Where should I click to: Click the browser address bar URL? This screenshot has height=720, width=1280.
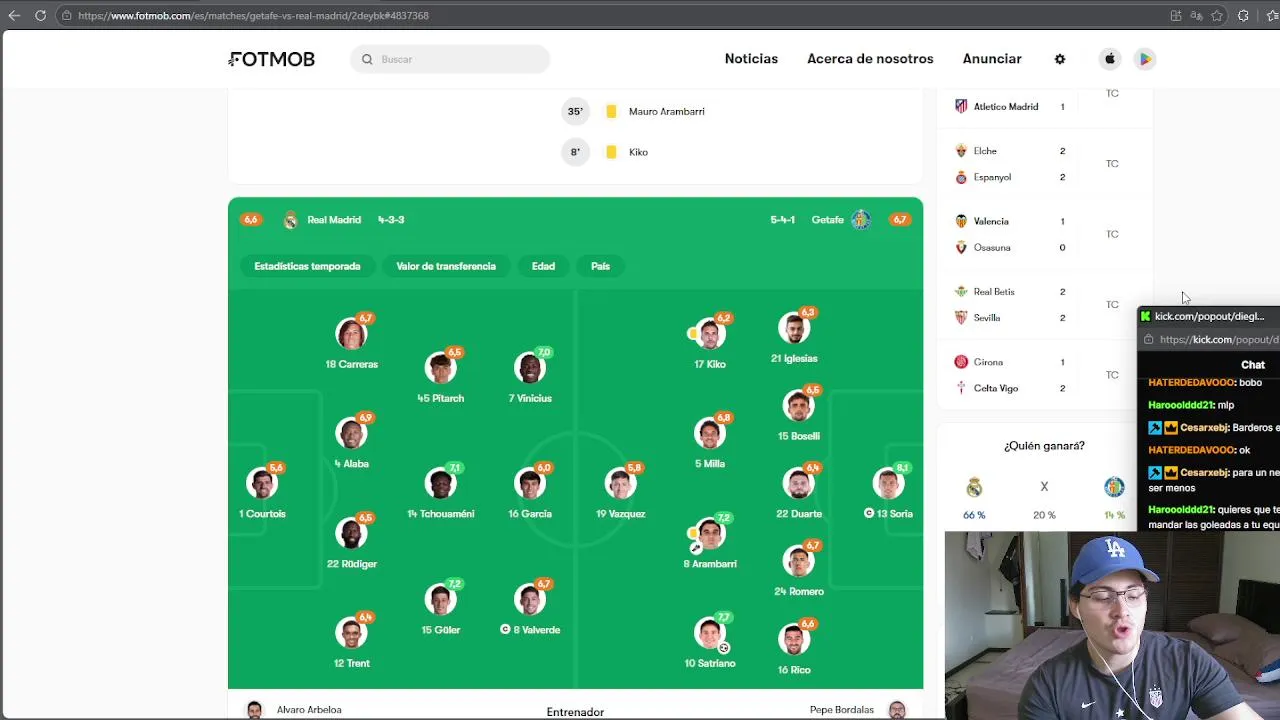pos(253,16)
